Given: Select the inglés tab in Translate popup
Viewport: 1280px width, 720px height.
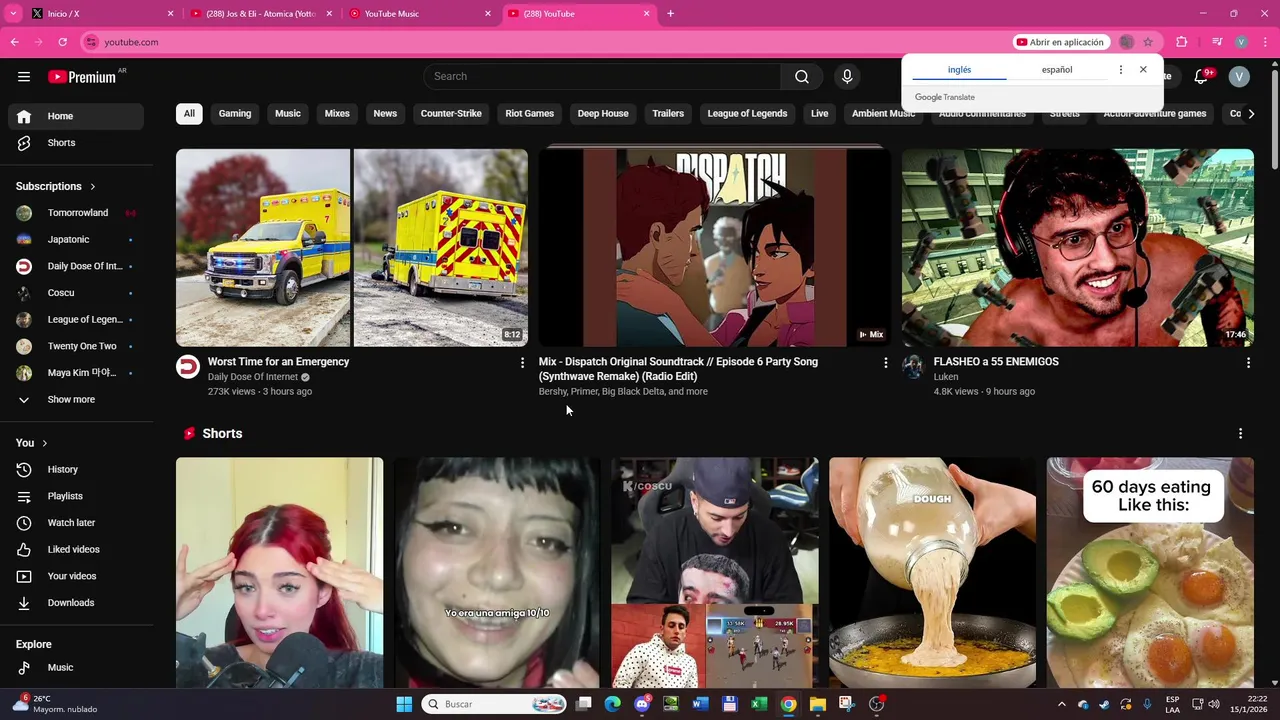Looking at the screenshot, I should point(959,70).
